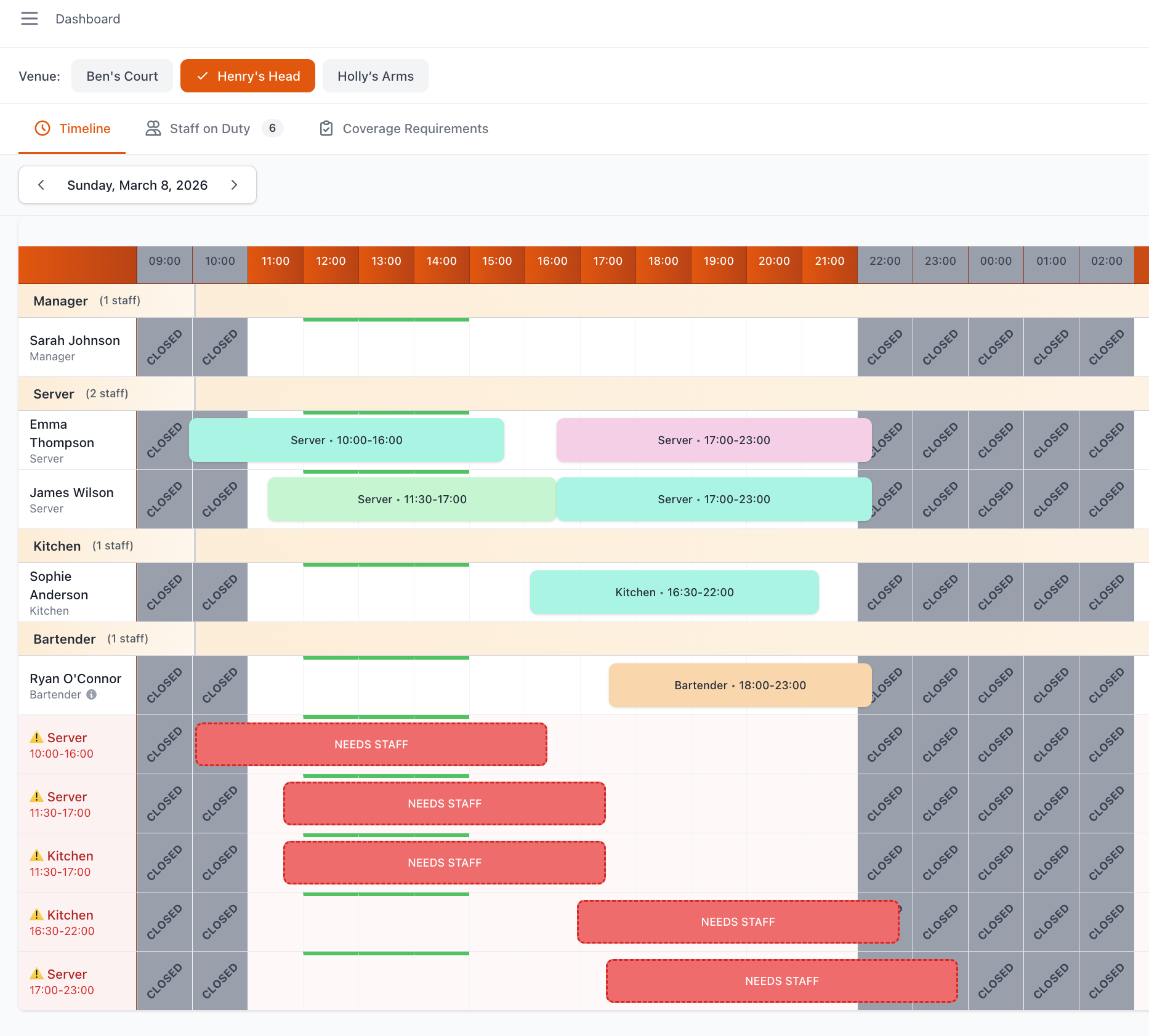Select the Holly's Arms venue
This screenshot has height=1036, width=1149.
point(375,76)
